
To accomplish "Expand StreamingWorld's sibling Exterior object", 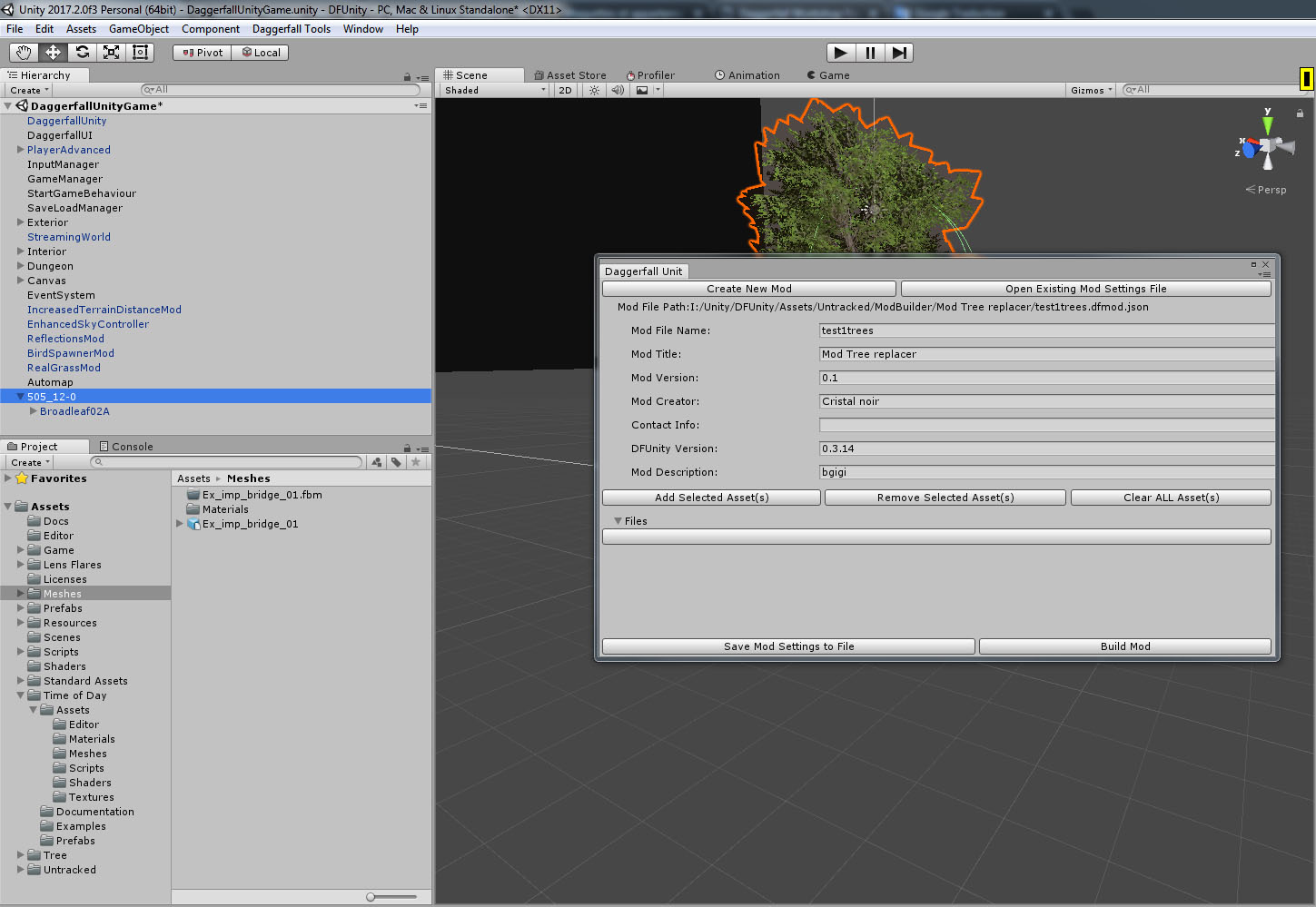I will (x=20, y=222).
